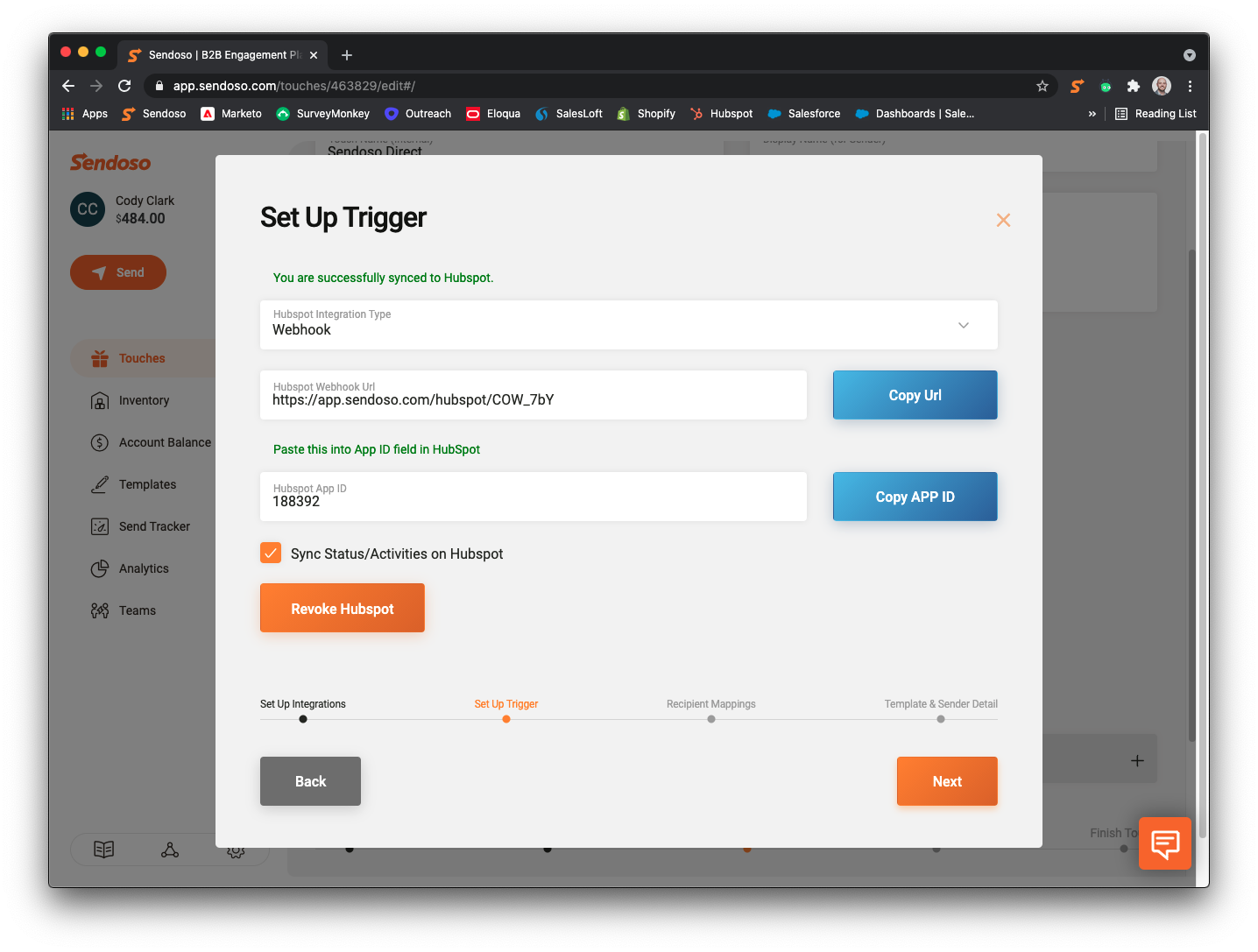This screenshot has width=1258, height=952.
Task: Show hidden bookmarks with the overflow chevron
Action: click(1092, 114)
